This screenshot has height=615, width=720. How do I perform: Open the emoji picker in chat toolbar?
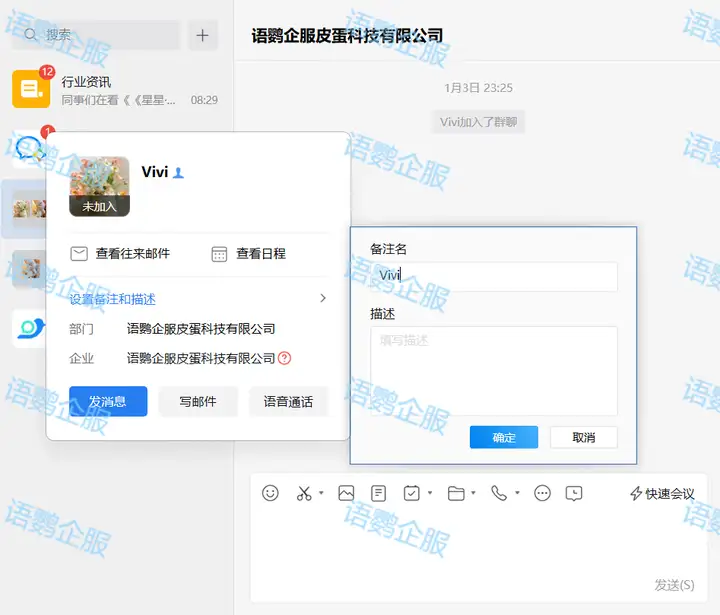click(270, 493)
